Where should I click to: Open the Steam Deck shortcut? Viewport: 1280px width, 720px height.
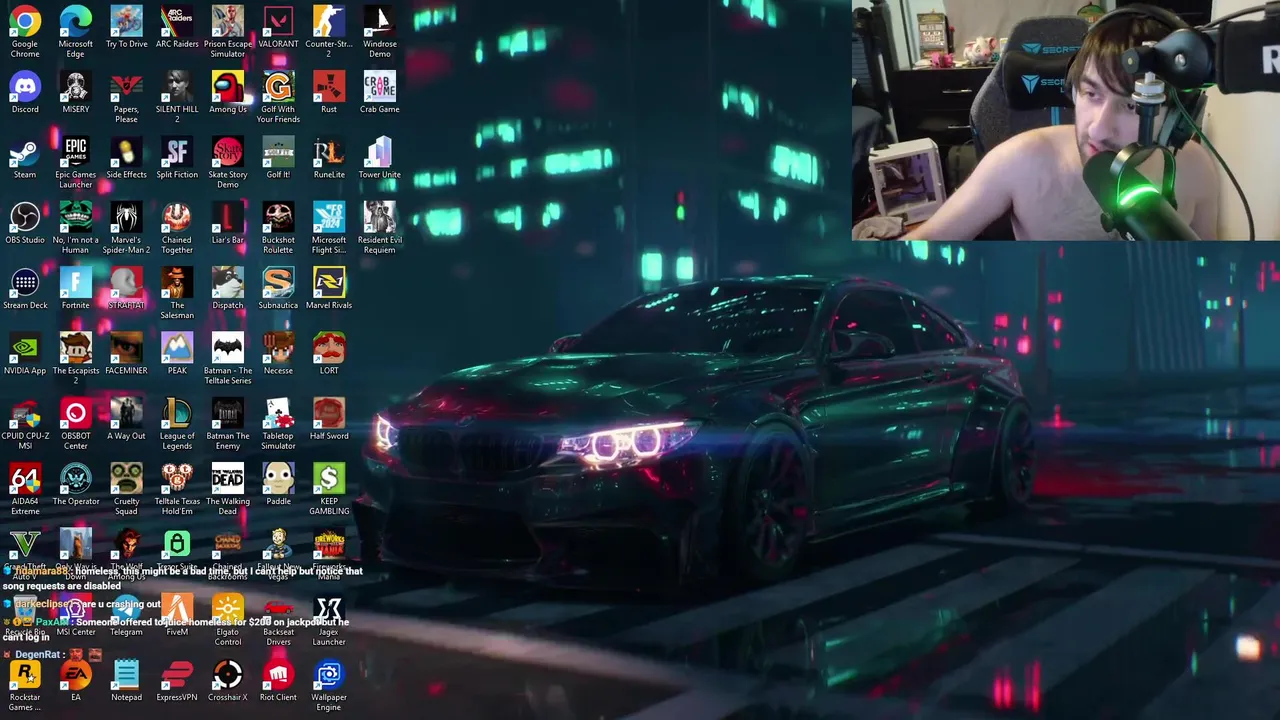(x=25, y=283)
